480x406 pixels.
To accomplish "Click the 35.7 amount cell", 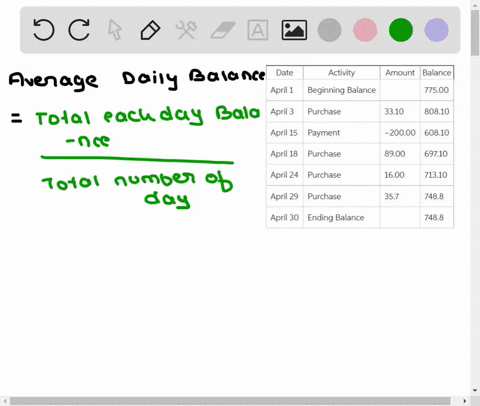I will click(x=400, y=196).
